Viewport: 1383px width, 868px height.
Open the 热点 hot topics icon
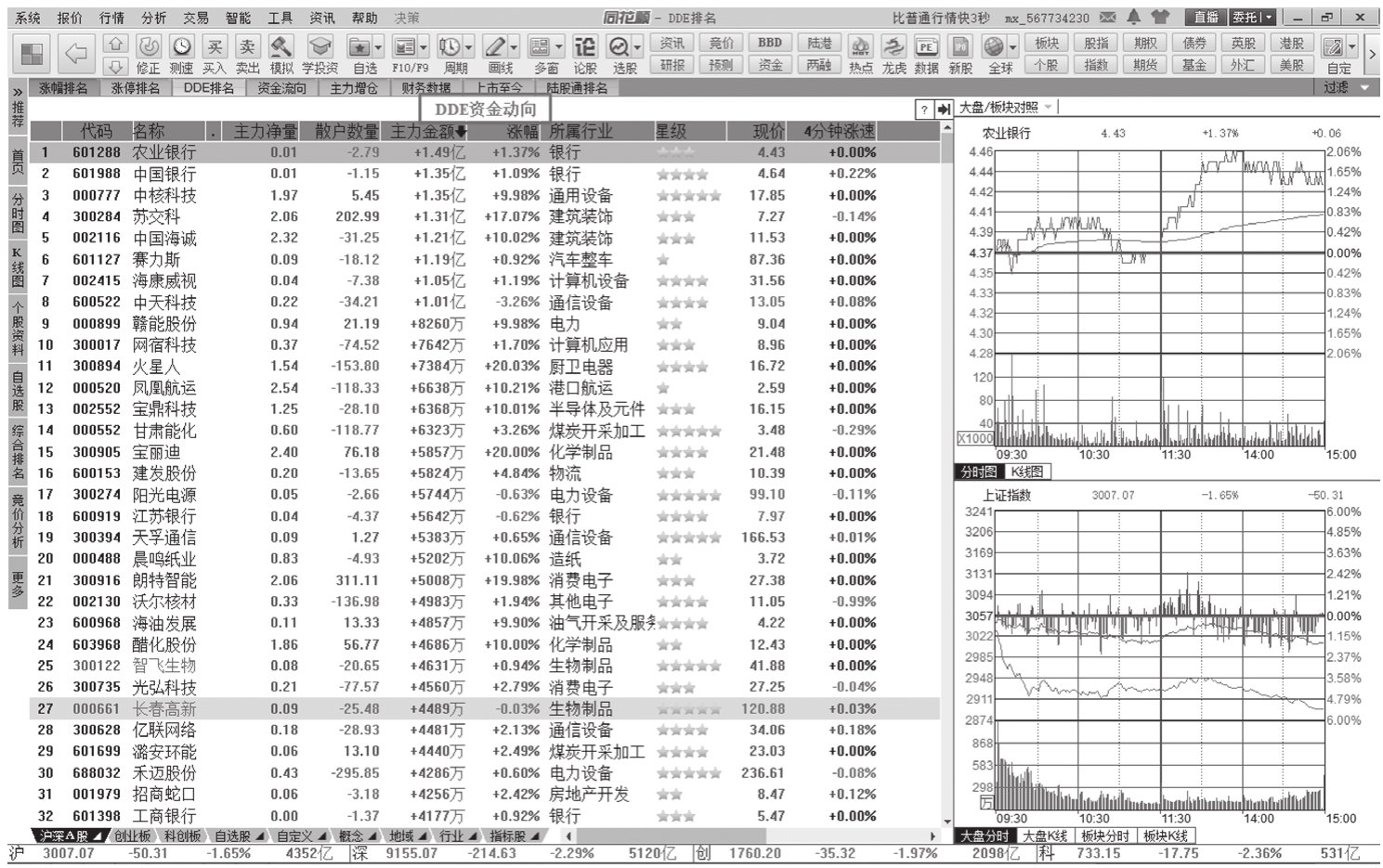861,54
